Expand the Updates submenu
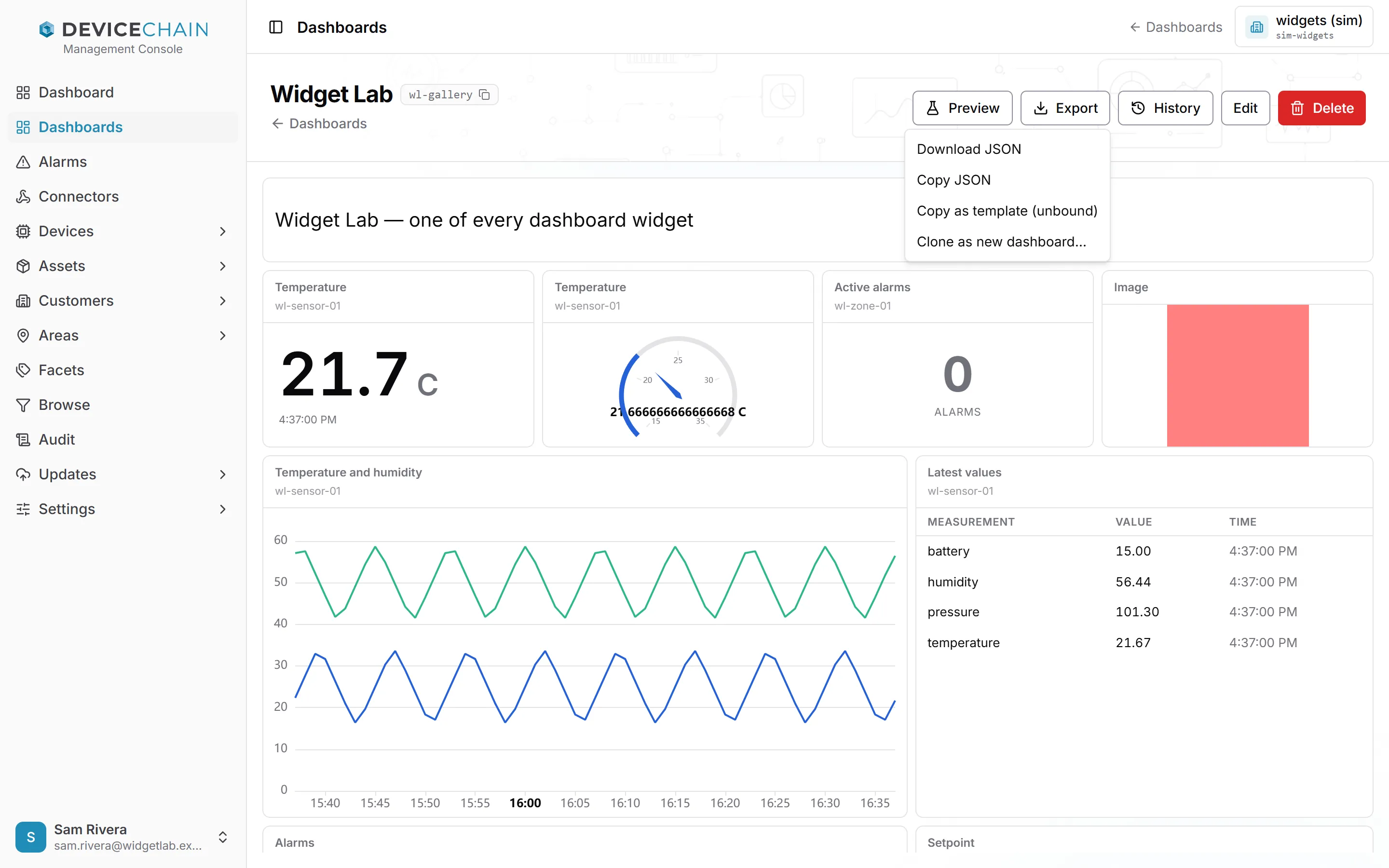 [223, 474]
